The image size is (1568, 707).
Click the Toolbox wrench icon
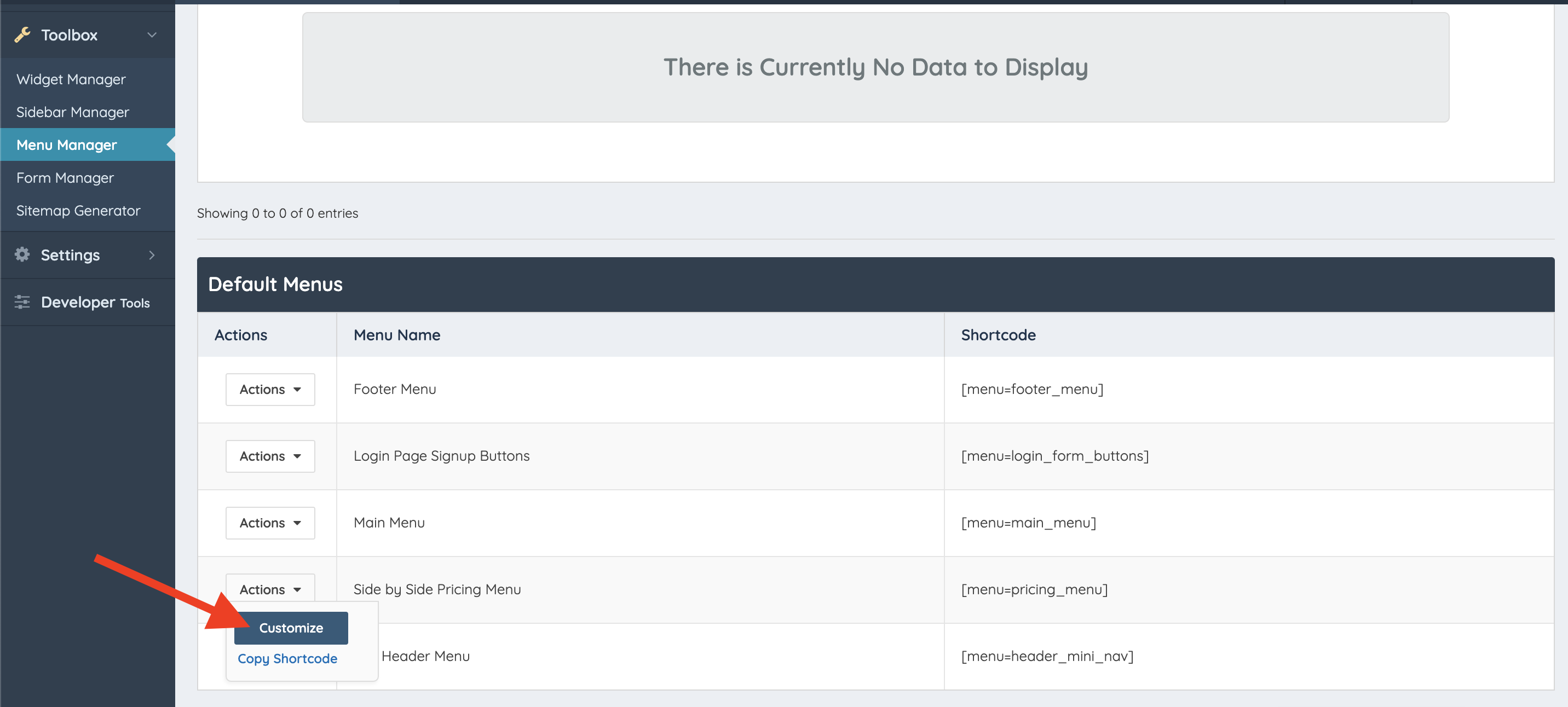point(22,34)
